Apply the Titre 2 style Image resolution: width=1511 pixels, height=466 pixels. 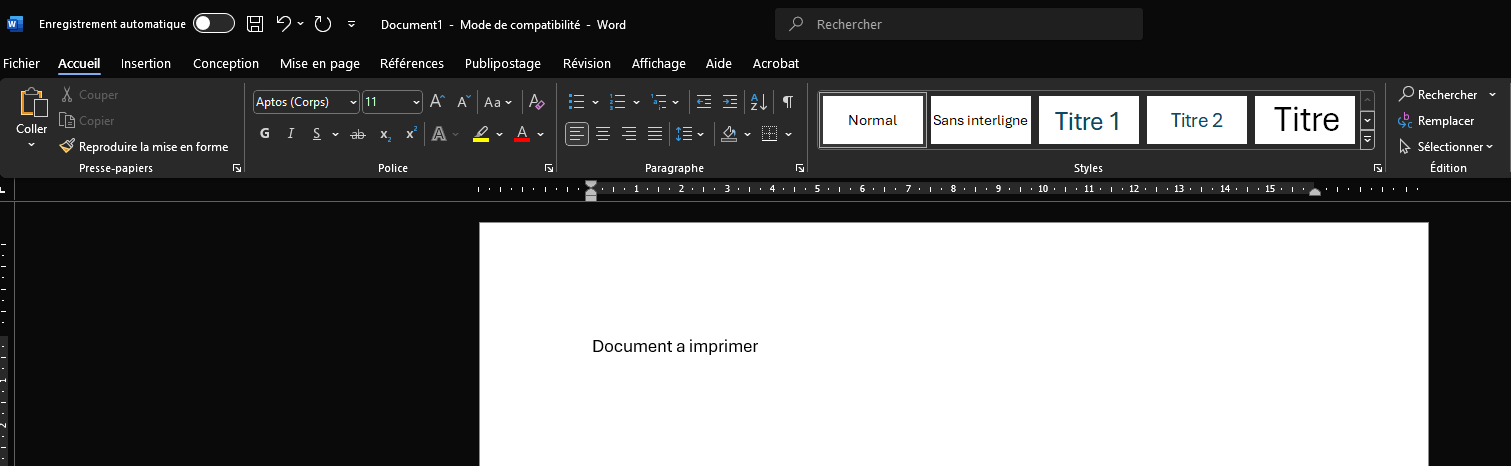coord(1196,121)
